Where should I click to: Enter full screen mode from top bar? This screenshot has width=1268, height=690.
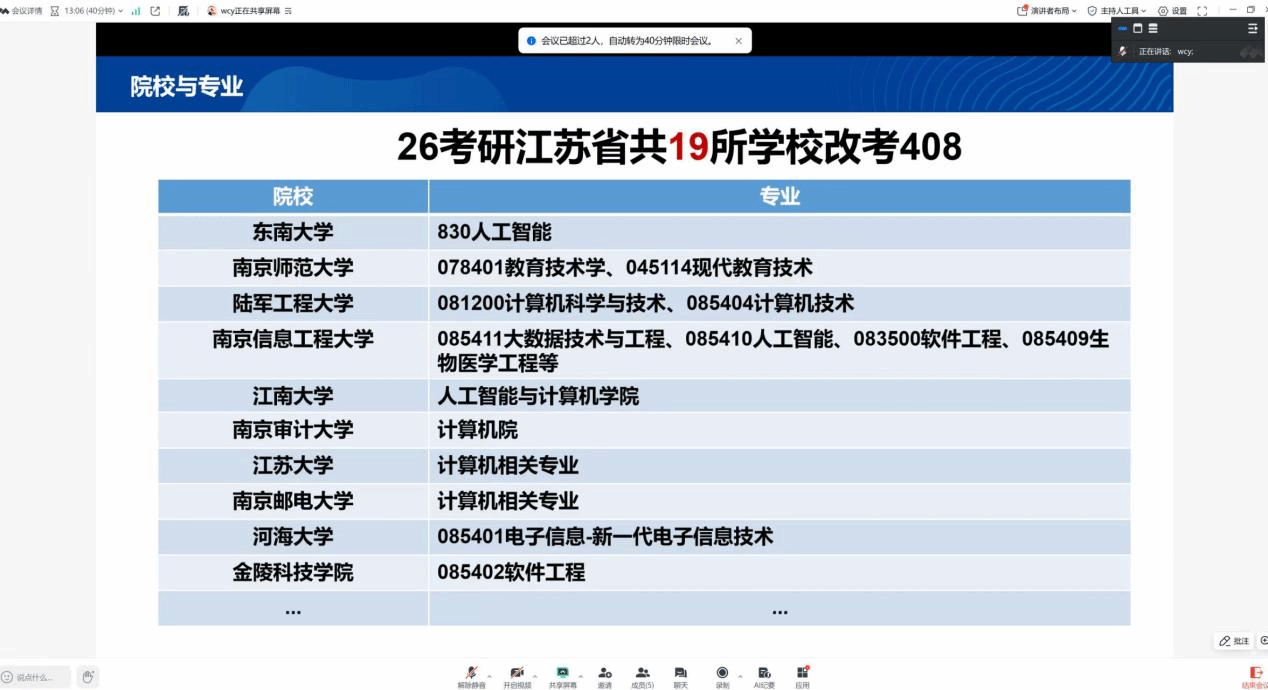1202,11
